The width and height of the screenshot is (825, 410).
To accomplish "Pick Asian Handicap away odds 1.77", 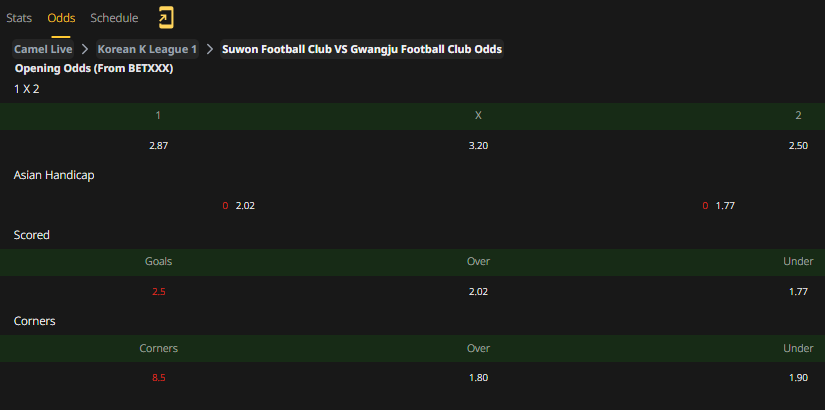I will coord(725,206).
